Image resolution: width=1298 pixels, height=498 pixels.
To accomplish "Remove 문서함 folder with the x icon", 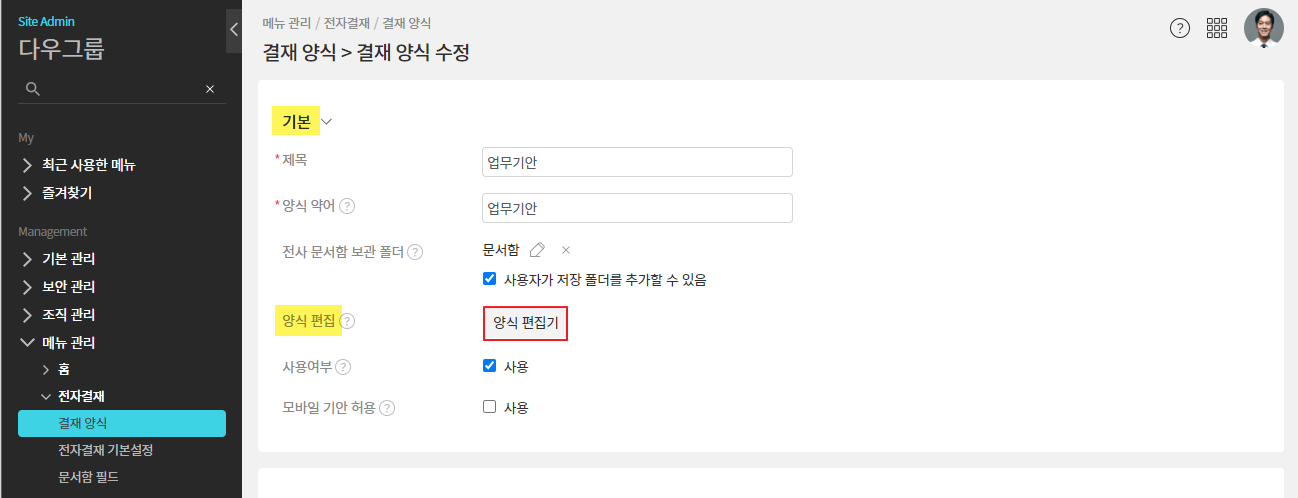I will (x=565, y=250).
